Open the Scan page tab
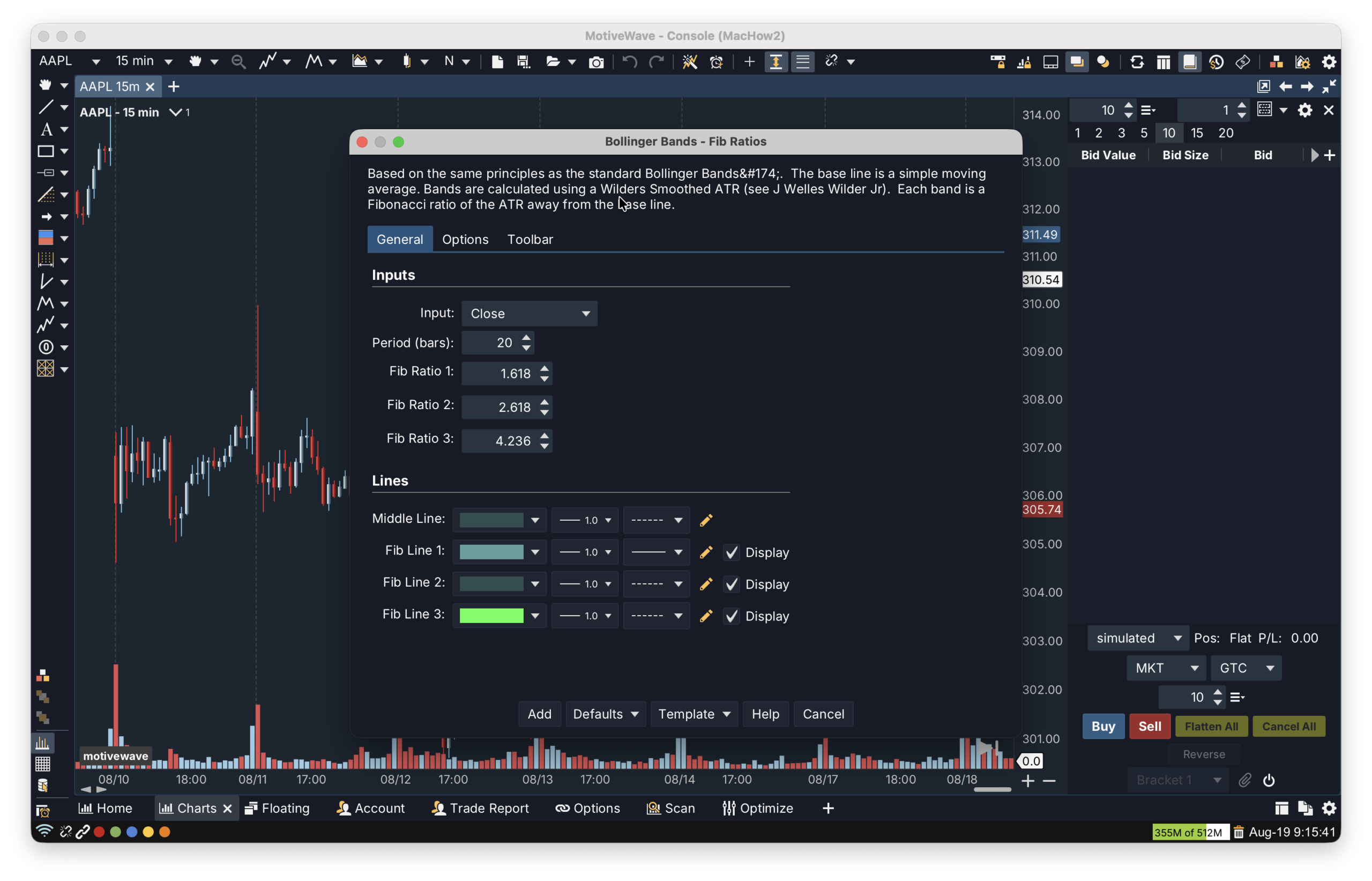The image size is (1372, 881). [670, 809]
